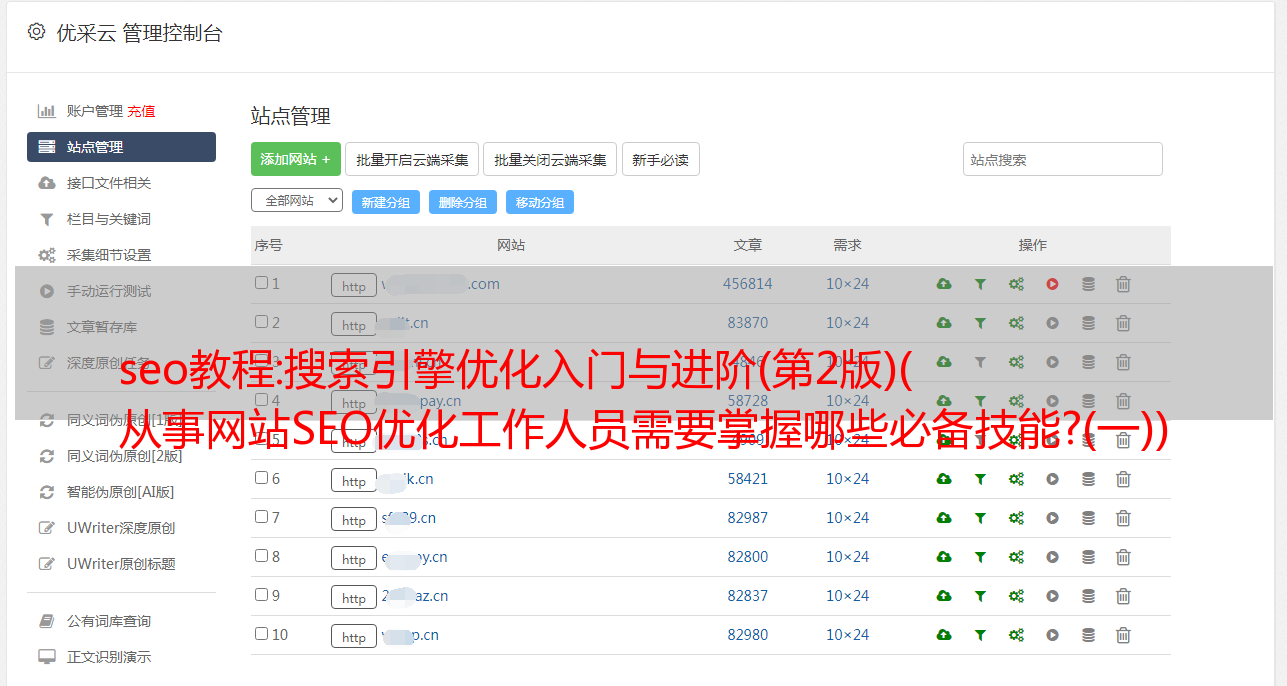
Task: Click the 10×24 demand link in row 9
Action: (848, 596)
